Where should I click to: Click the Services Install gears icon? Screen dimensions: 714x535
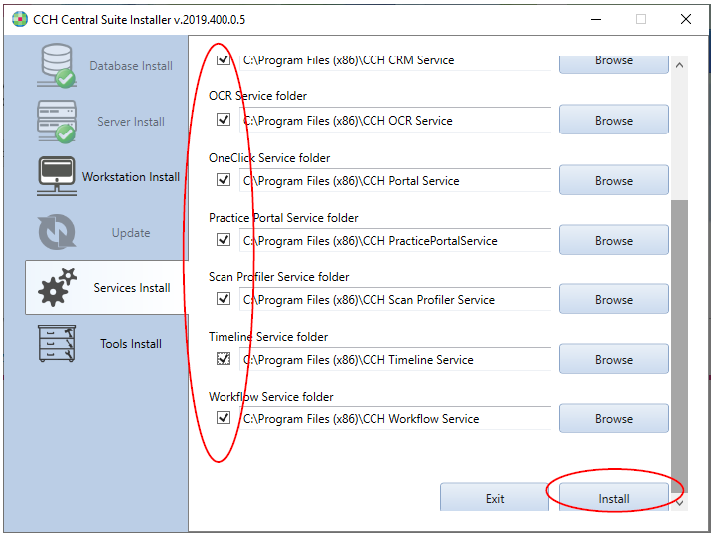[x=57, y=287]
